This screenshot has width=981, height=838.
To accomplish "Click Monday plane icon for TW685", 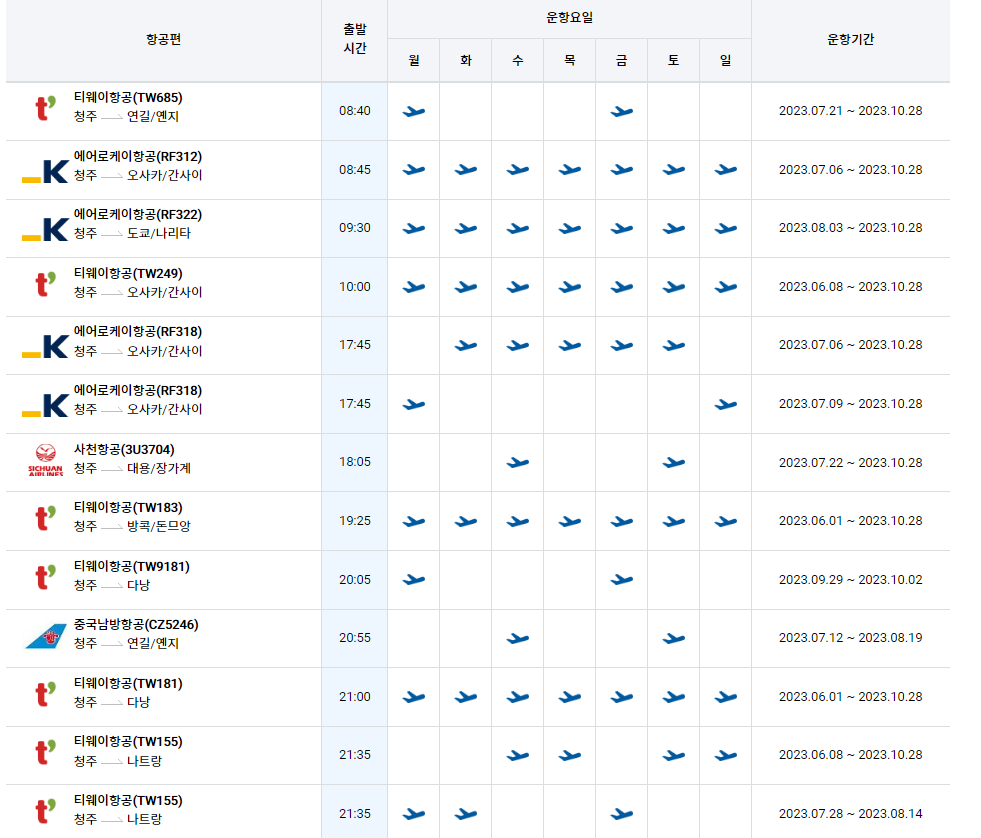I will point(414,111).
